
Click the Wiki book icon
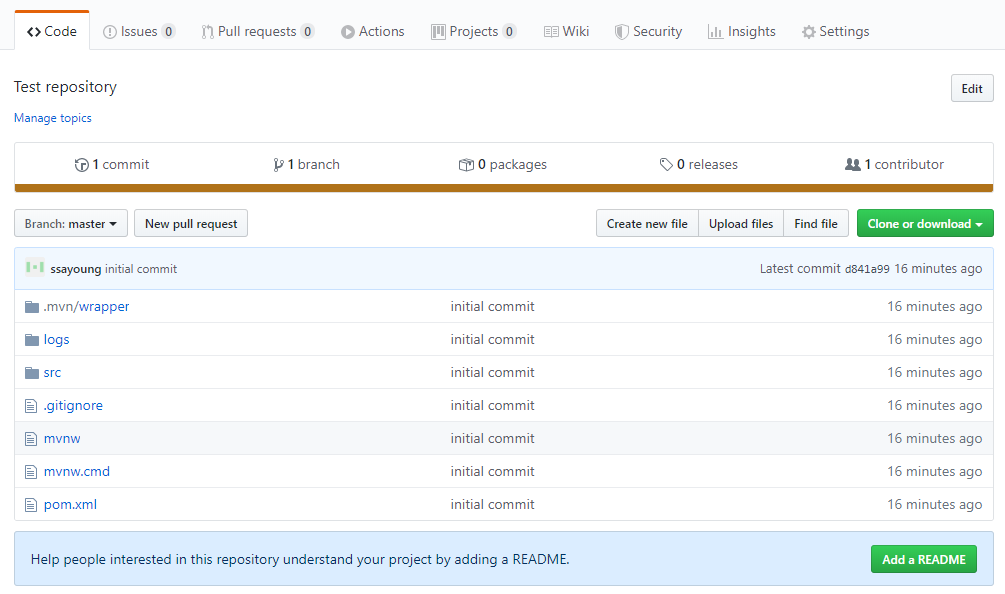pyautogui.click(x=551, y=32)
